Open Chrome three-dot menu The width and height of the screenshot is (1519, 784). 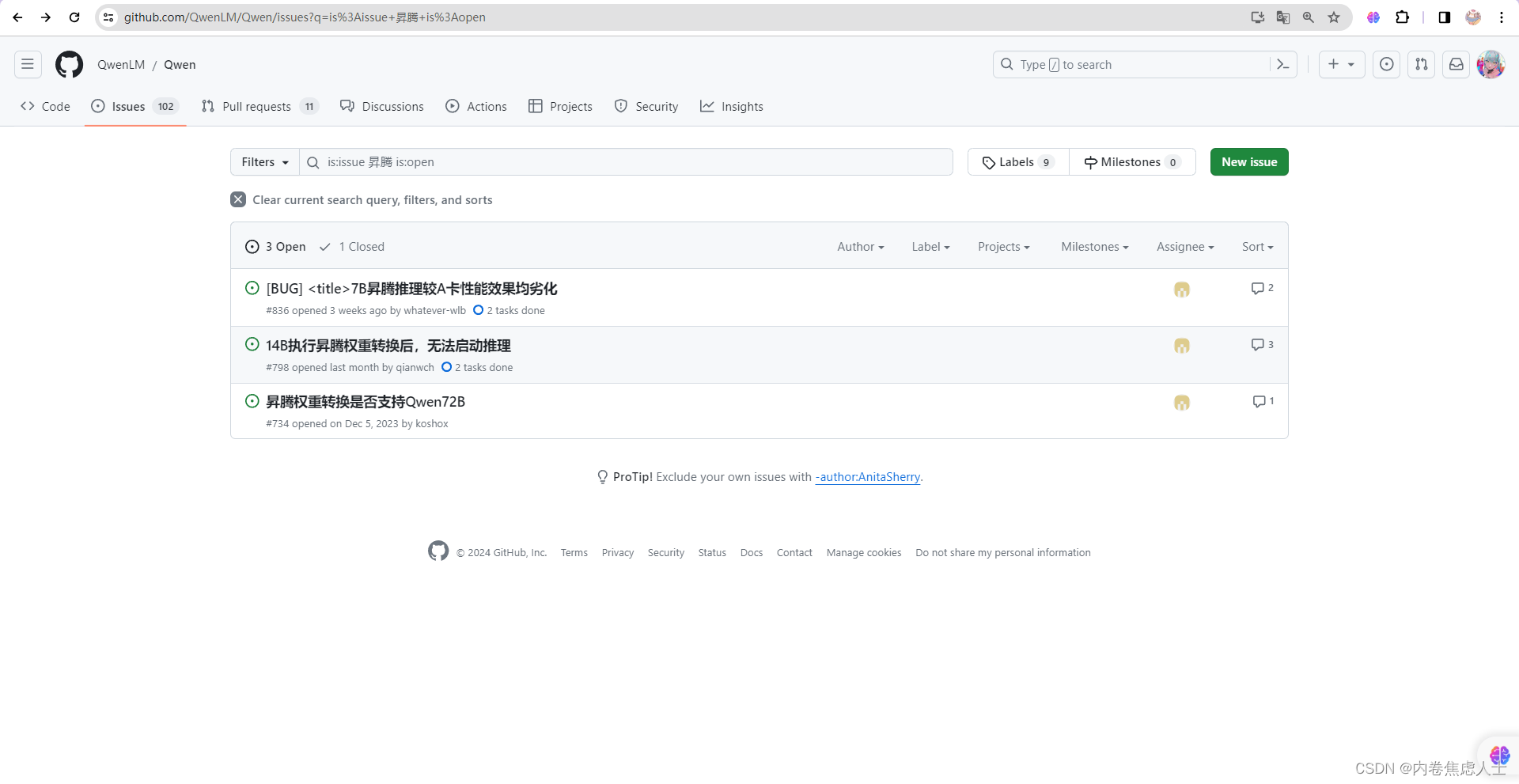point(1502,17)
